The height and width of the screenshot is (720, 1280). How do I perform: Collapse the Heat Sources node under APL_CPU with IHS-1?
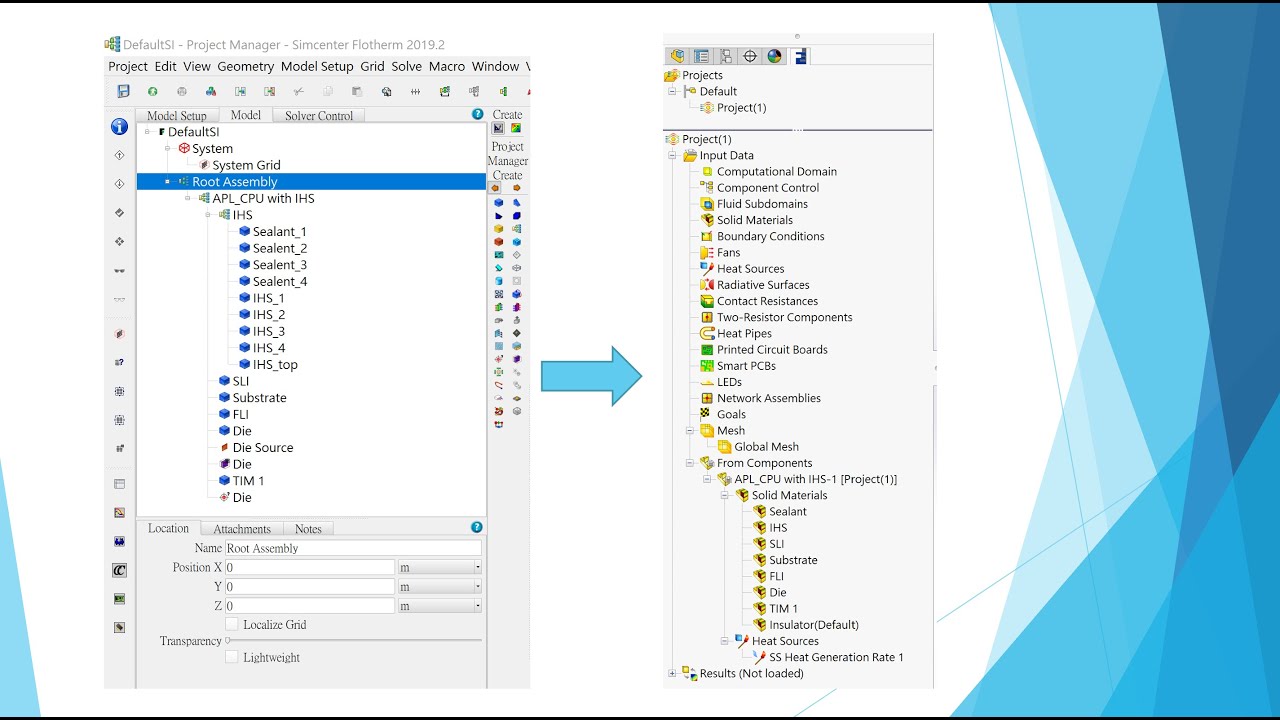coord(725,641)
